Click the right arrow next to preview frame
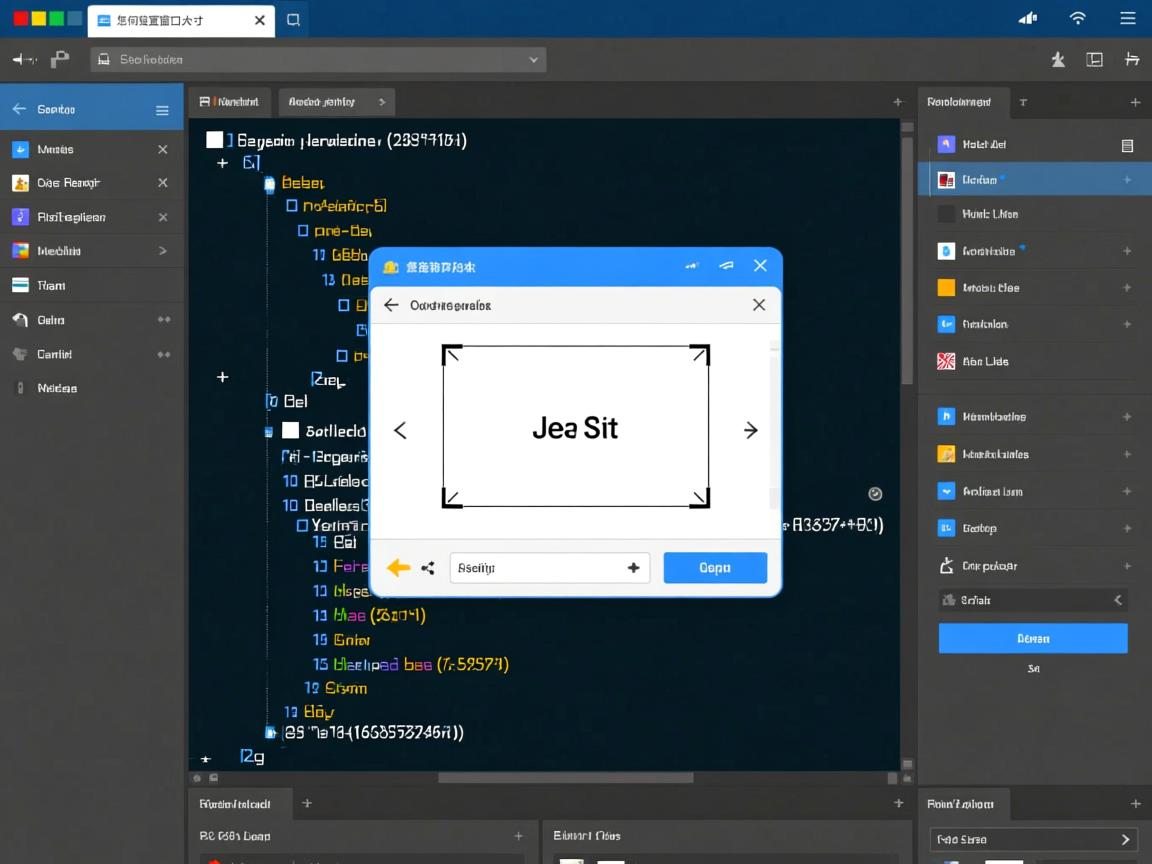Viewport: 1152px width, 864px height. click(750, 430)
